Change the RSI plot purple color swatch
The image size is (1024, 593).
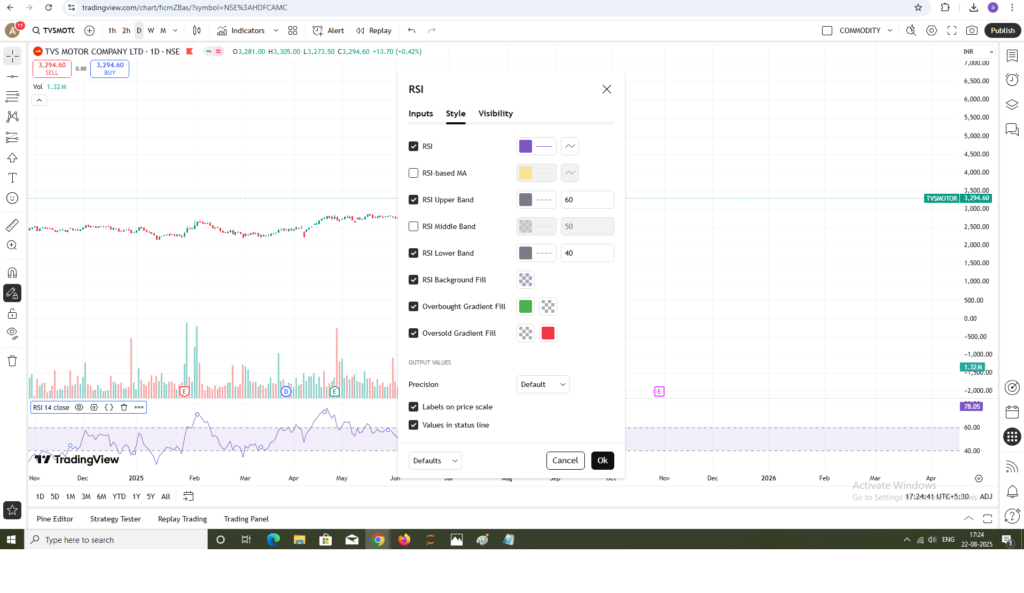tap(526, 146)
